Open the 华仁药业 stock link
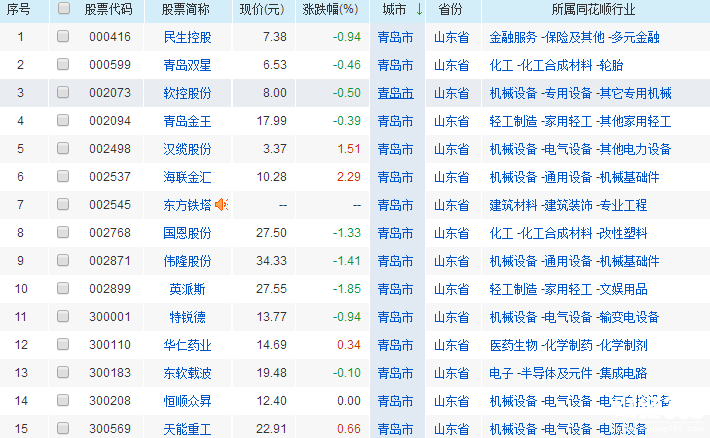 187,345
